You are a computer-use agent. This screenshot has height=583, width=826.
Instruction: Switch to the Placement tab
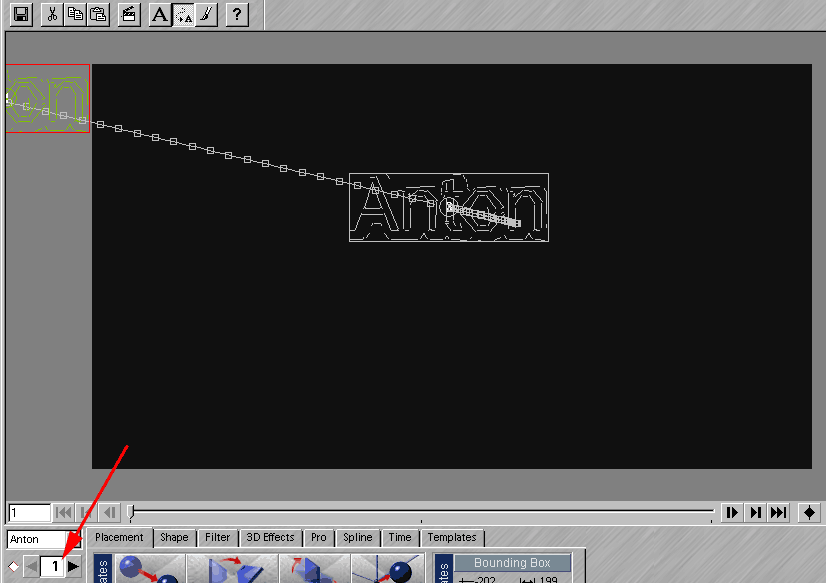click(119, 537)
